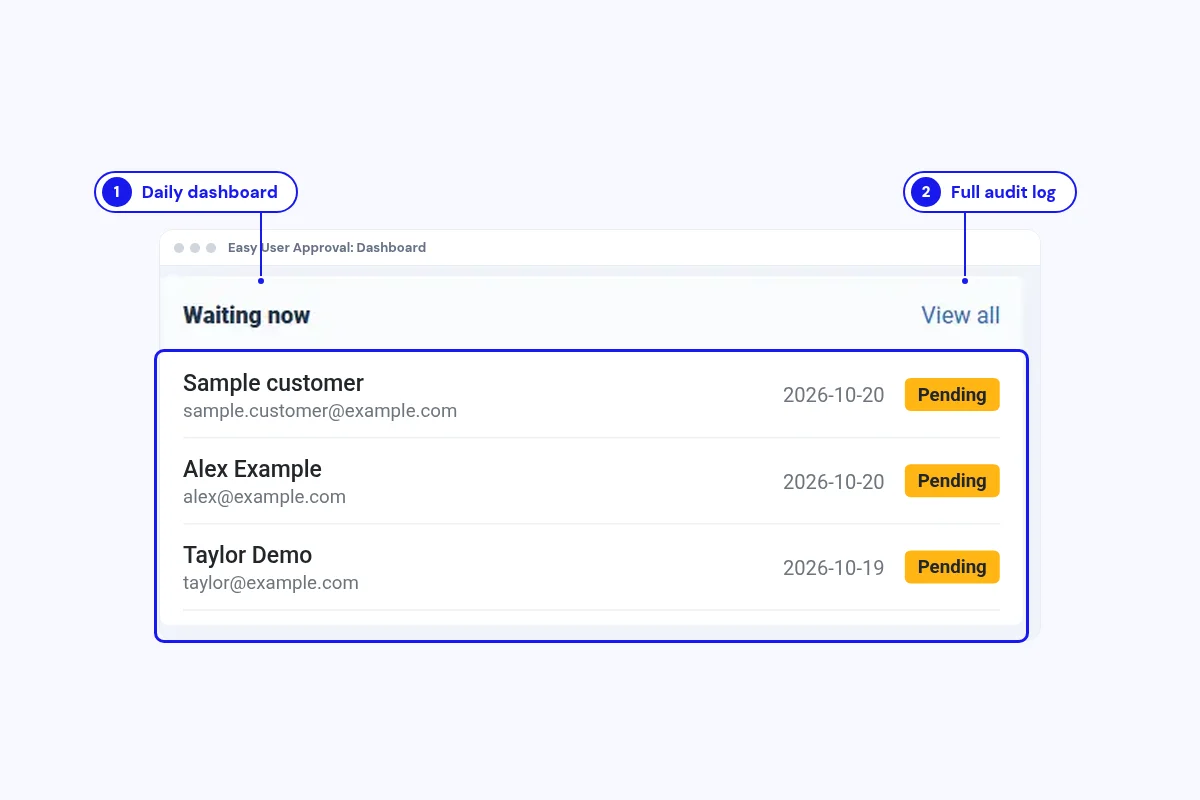The height and width of the screenshot is (800, 1200).
Task: Click the number 2 callout circle
Action: (926, 192)
